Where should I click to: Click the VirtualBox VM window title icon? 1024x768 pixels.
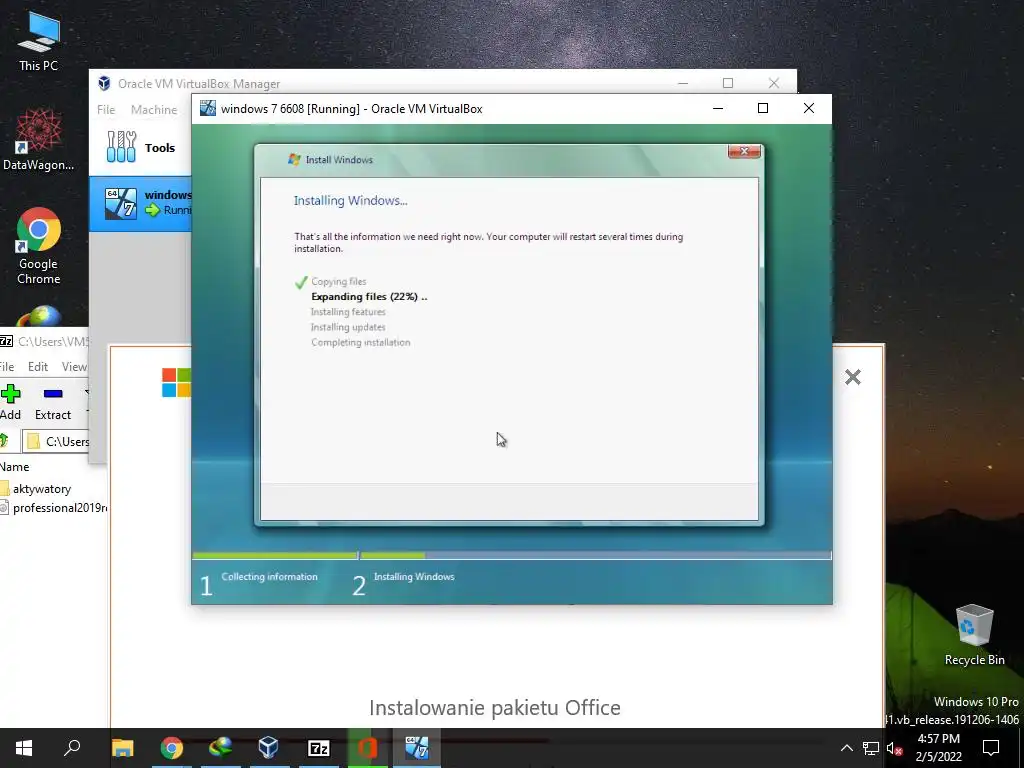point(208,108)
